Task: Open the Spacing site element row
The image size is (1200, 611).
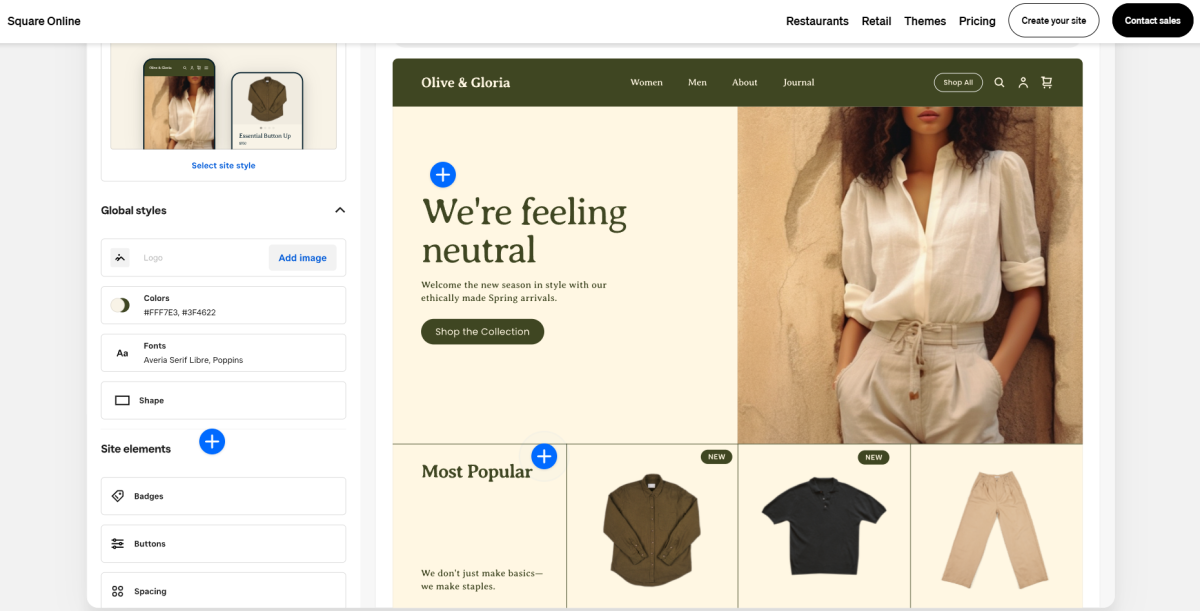Action: [x=223, y=591]
